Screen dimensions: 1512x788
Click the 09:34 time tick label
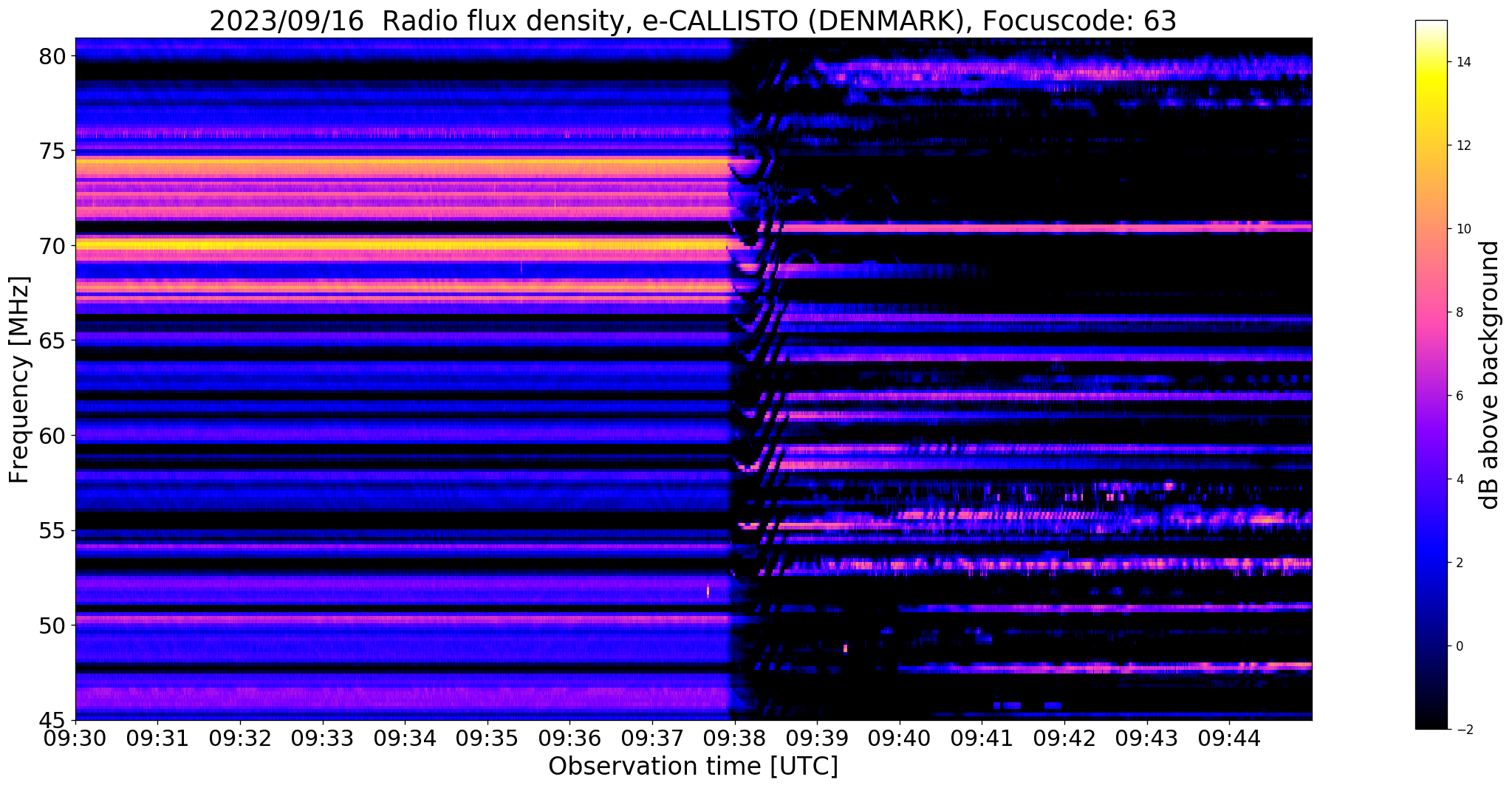click(405, 737)
